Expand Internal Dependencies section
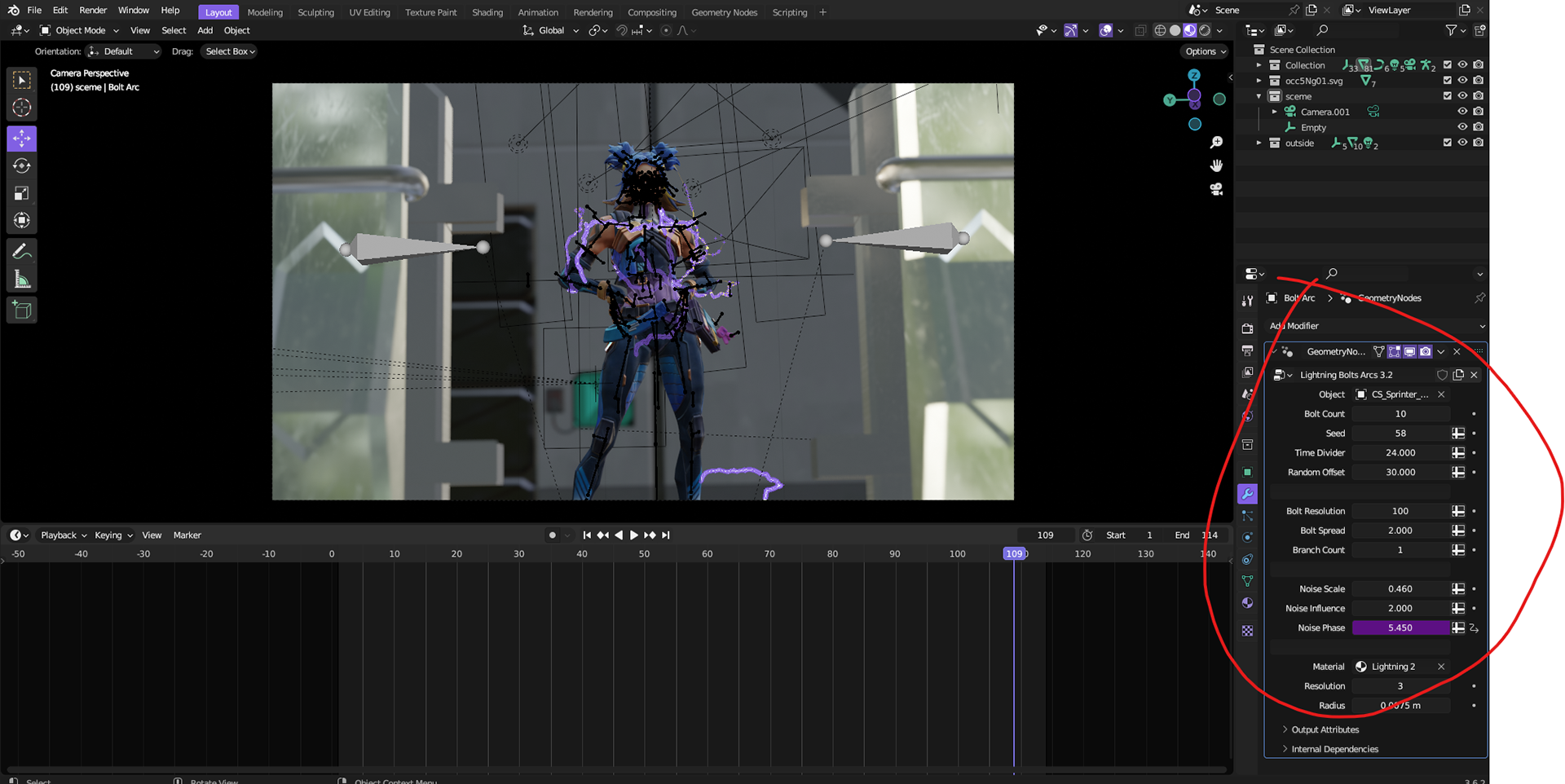 [1285, 749]
